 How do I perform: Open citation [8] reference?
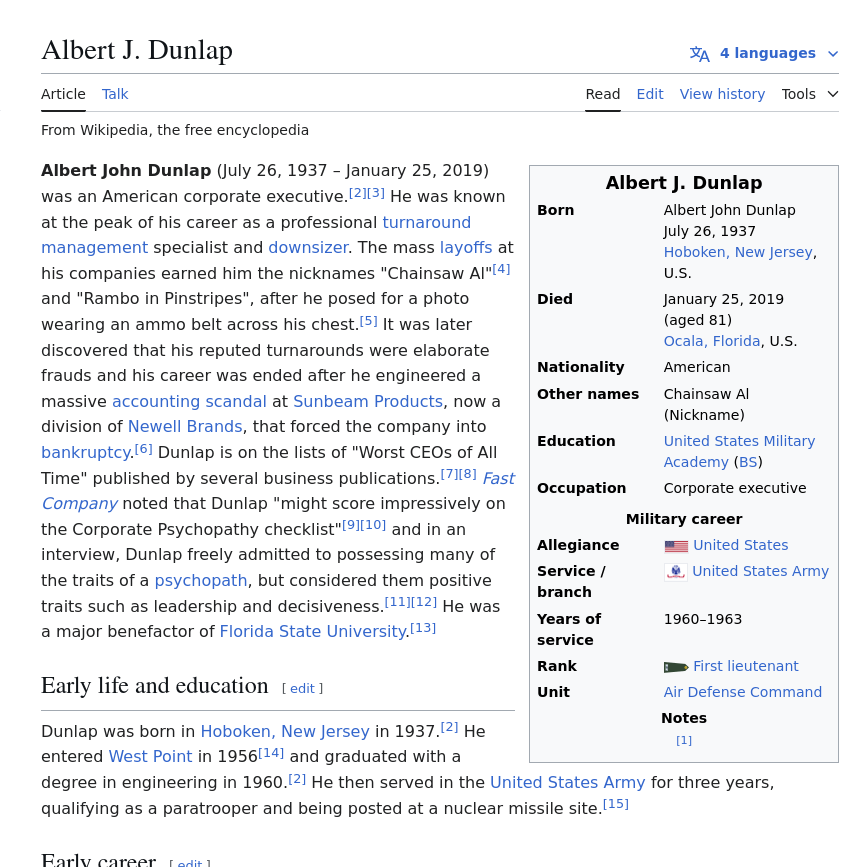467,474
